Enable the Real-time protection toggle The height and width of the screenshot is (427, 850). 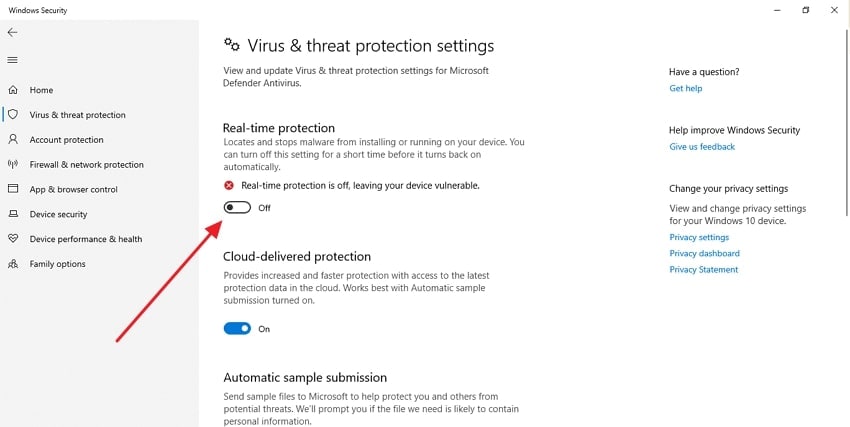pos(237,208)
